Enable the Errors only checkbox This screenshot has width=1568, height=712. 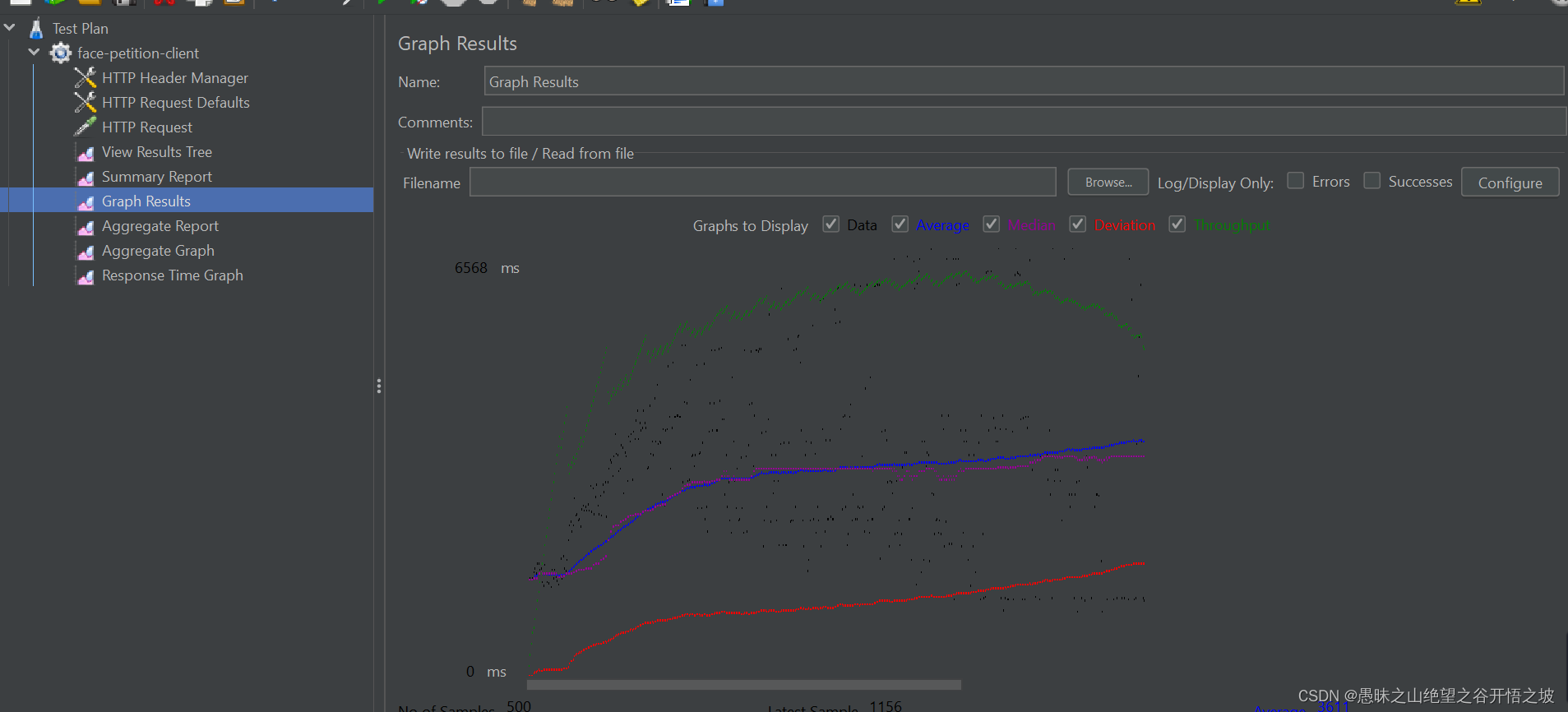(x=1296, y=181)
